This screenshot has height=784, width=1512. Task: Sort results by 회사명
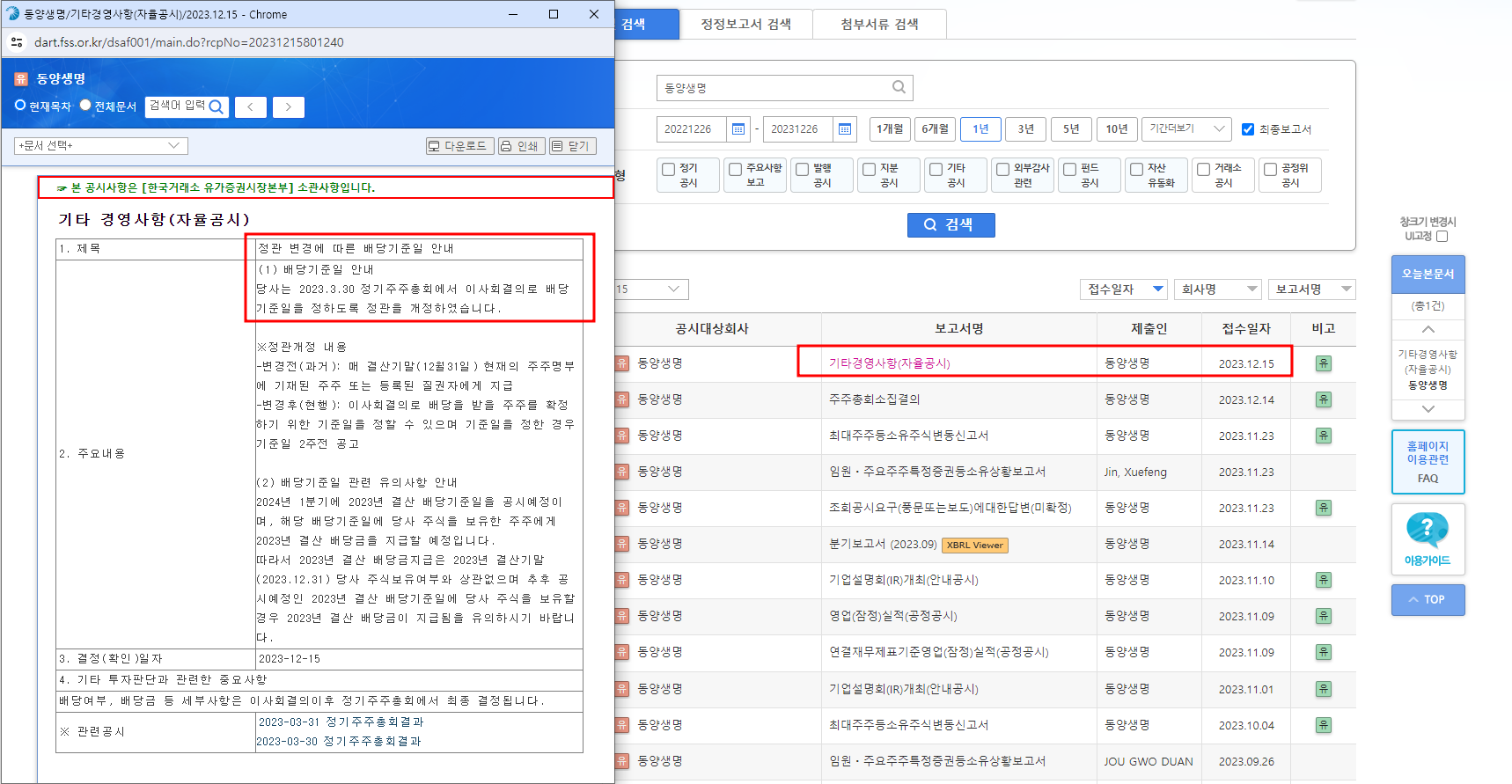pyautogui.click(x=1218, y=289)
